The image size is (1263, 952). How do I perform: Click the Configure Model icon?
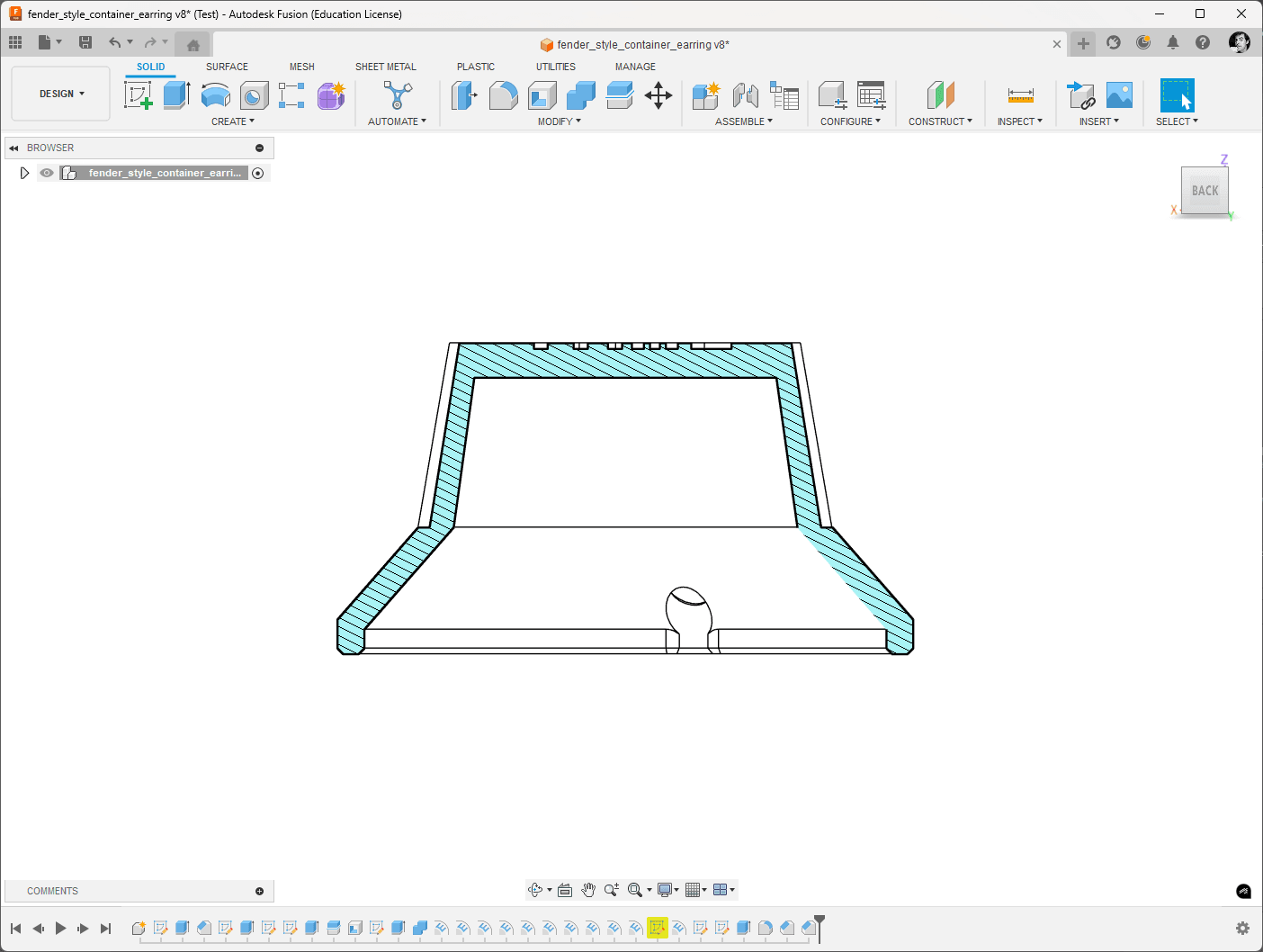(x=832, y=94)
